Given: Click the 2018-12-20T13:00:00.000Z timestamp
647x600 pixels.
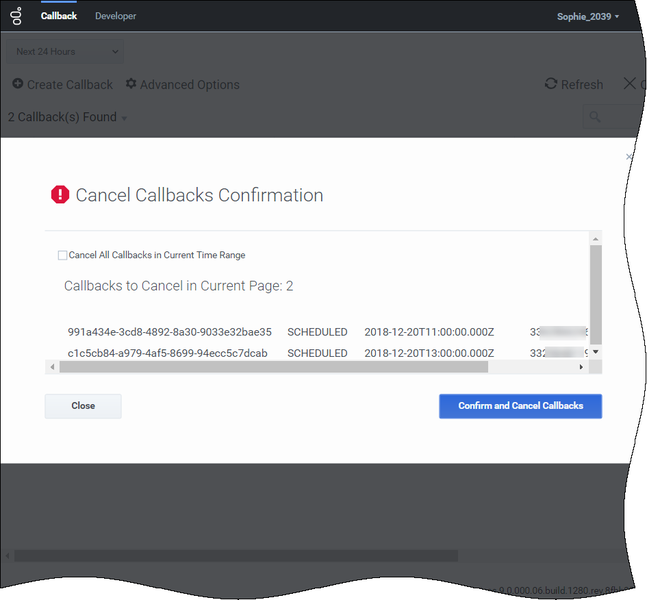Looking at the screenshot, I should (429, 353).
